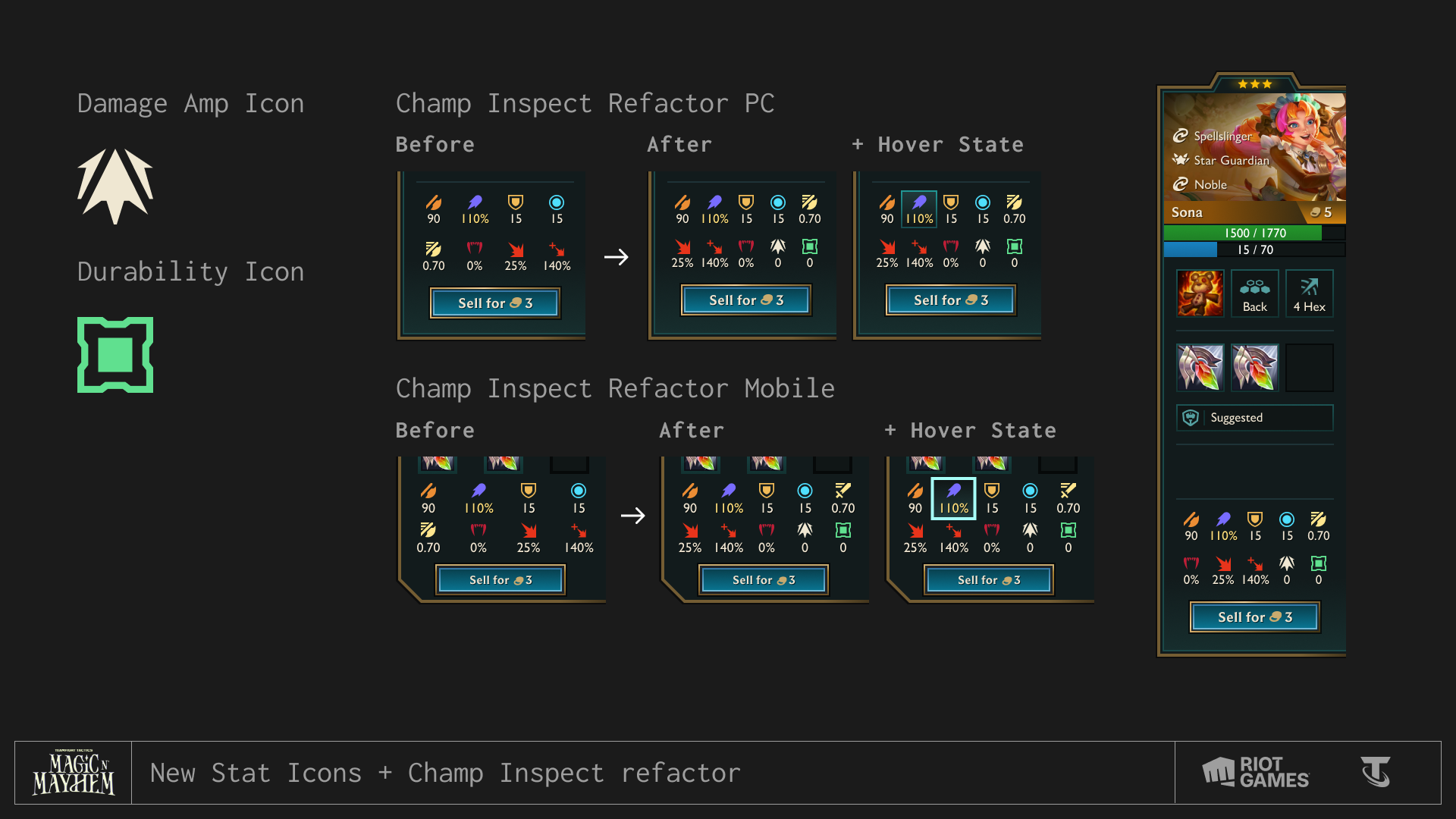Select first equipped item in Sona's card
1456x819 pixels.
(1200, 368)
